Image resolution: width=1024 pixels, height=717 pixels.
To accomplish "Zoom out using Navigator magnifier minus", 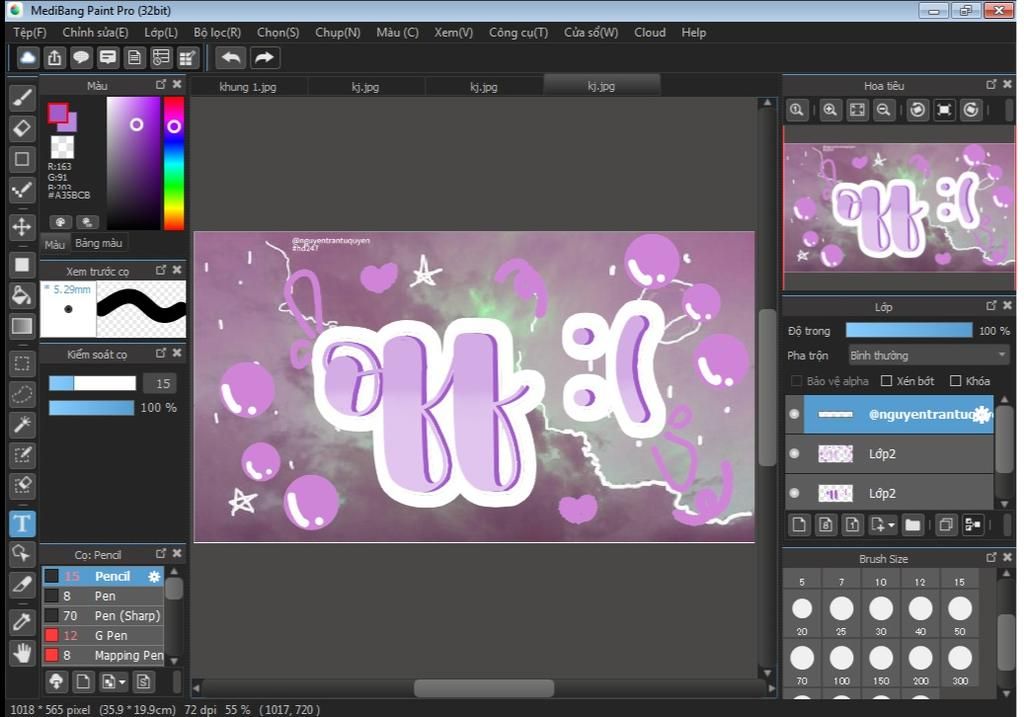I will (x=884, y=110).
